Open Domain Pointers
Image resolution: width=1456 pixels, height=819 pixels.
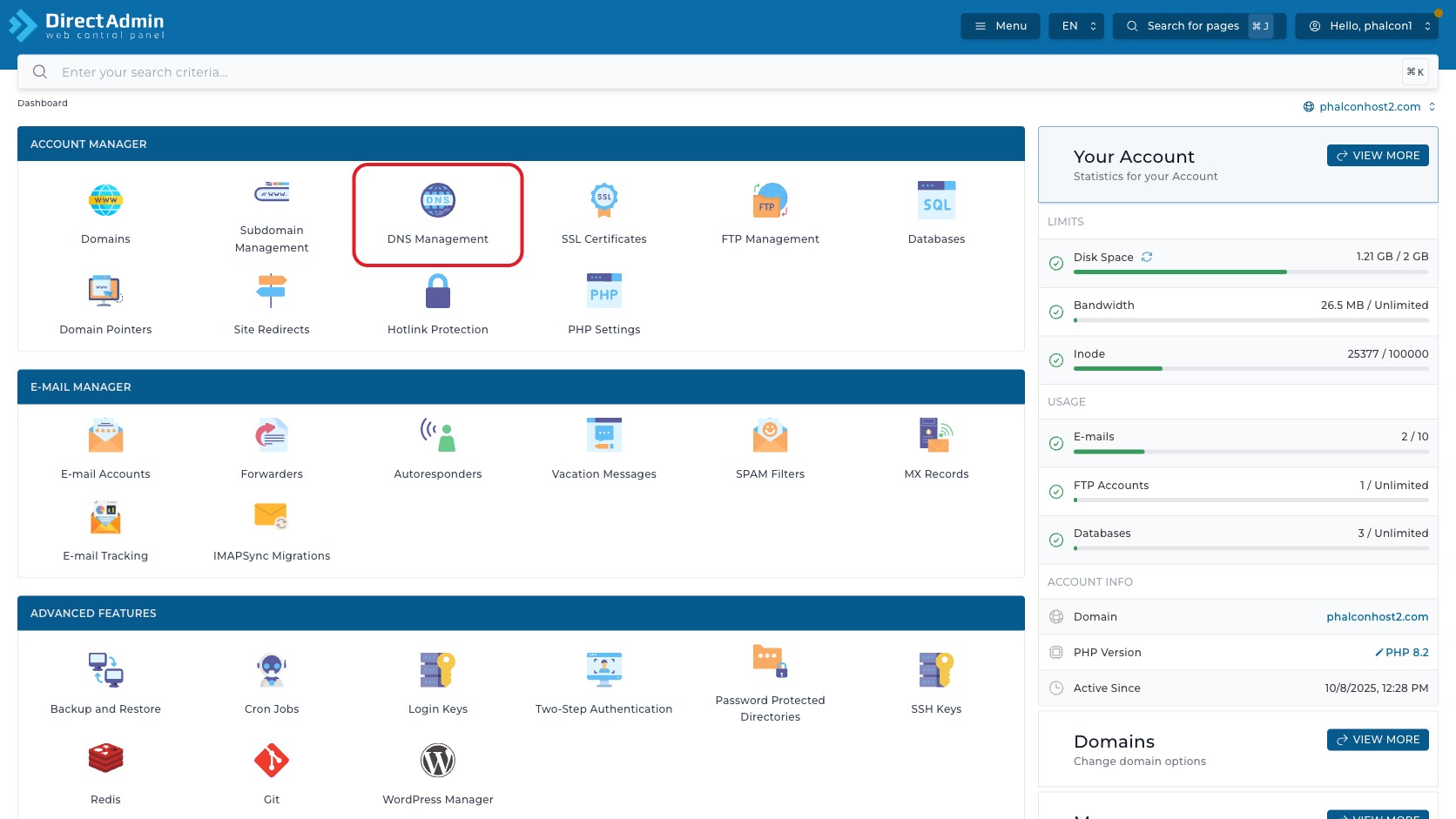pos(105,304)
